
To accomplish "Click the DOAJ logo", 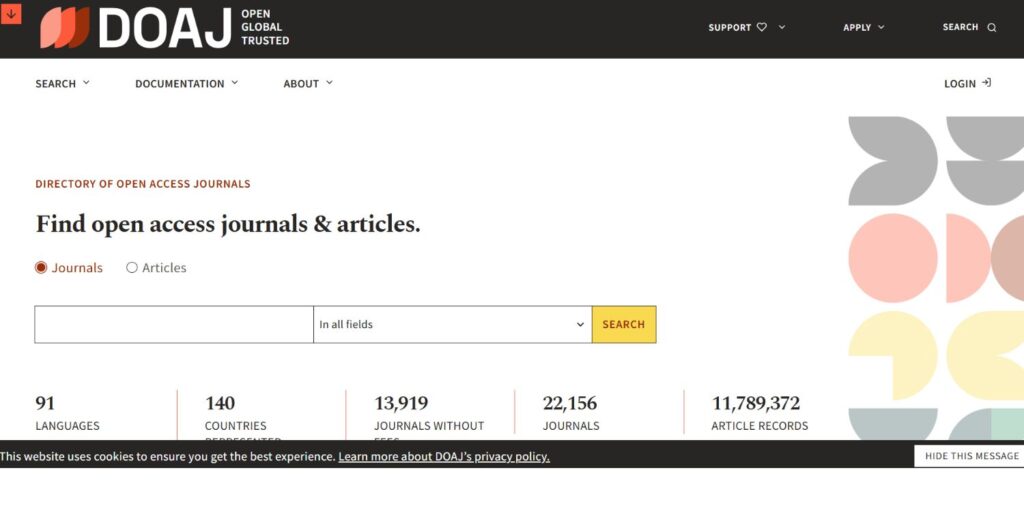I will pyautogui.click(x=164, y=28).
